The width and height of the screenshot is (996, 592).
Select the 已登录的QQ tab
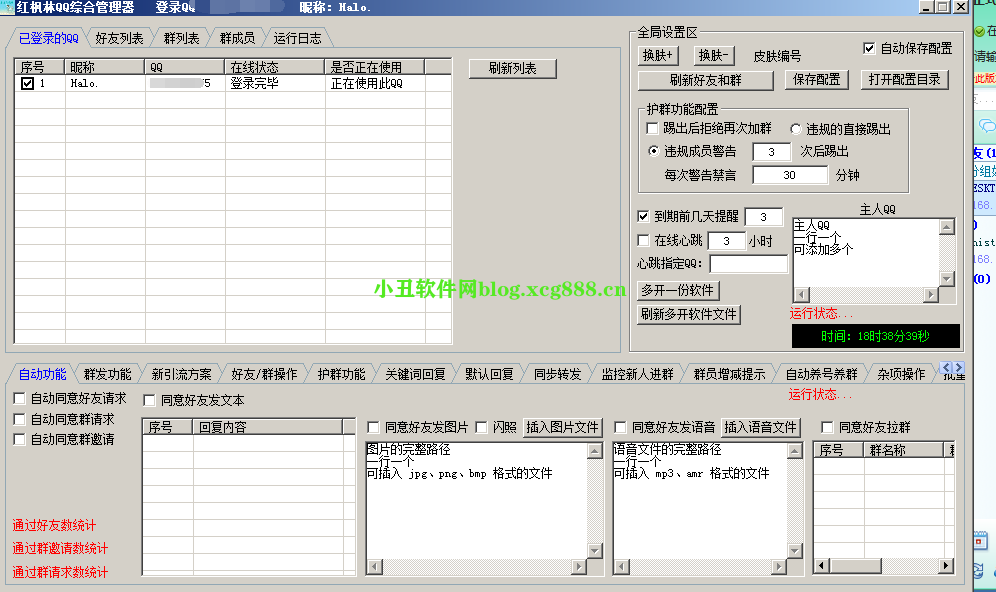(48, 38)
